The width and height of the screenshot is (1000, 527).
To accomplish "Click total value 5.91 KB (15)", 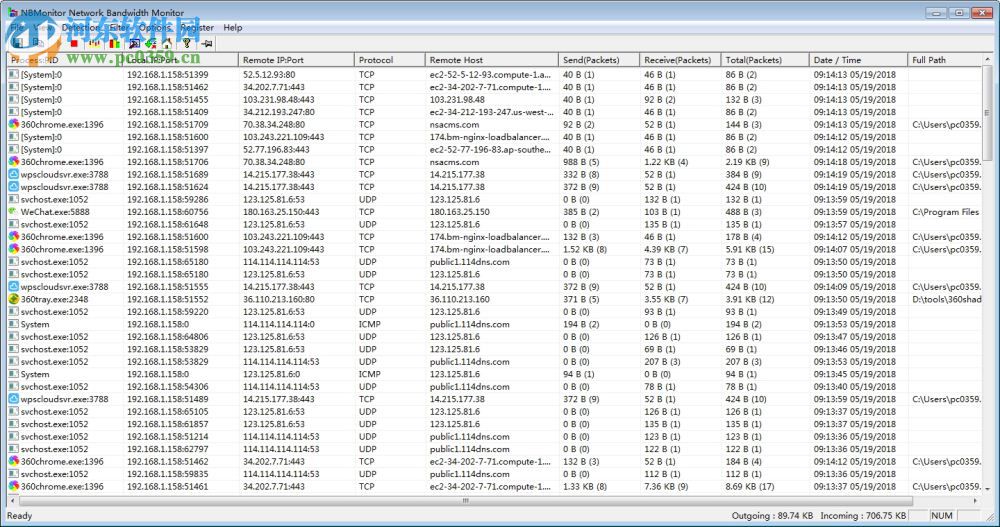I will pos(750,249).
